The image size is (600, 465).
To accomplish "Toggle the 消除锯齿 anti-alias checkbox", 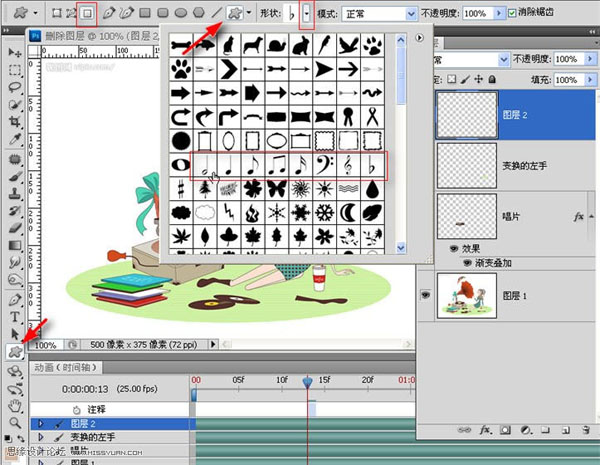I will (x=513, y=14).
